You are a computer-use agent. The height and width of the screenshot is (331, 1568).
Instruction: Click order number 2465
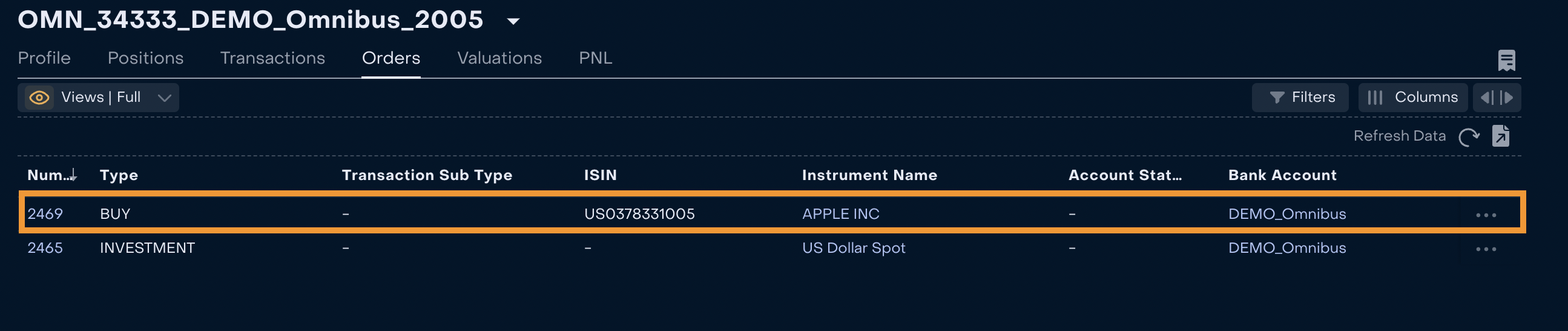click(45, 248)
